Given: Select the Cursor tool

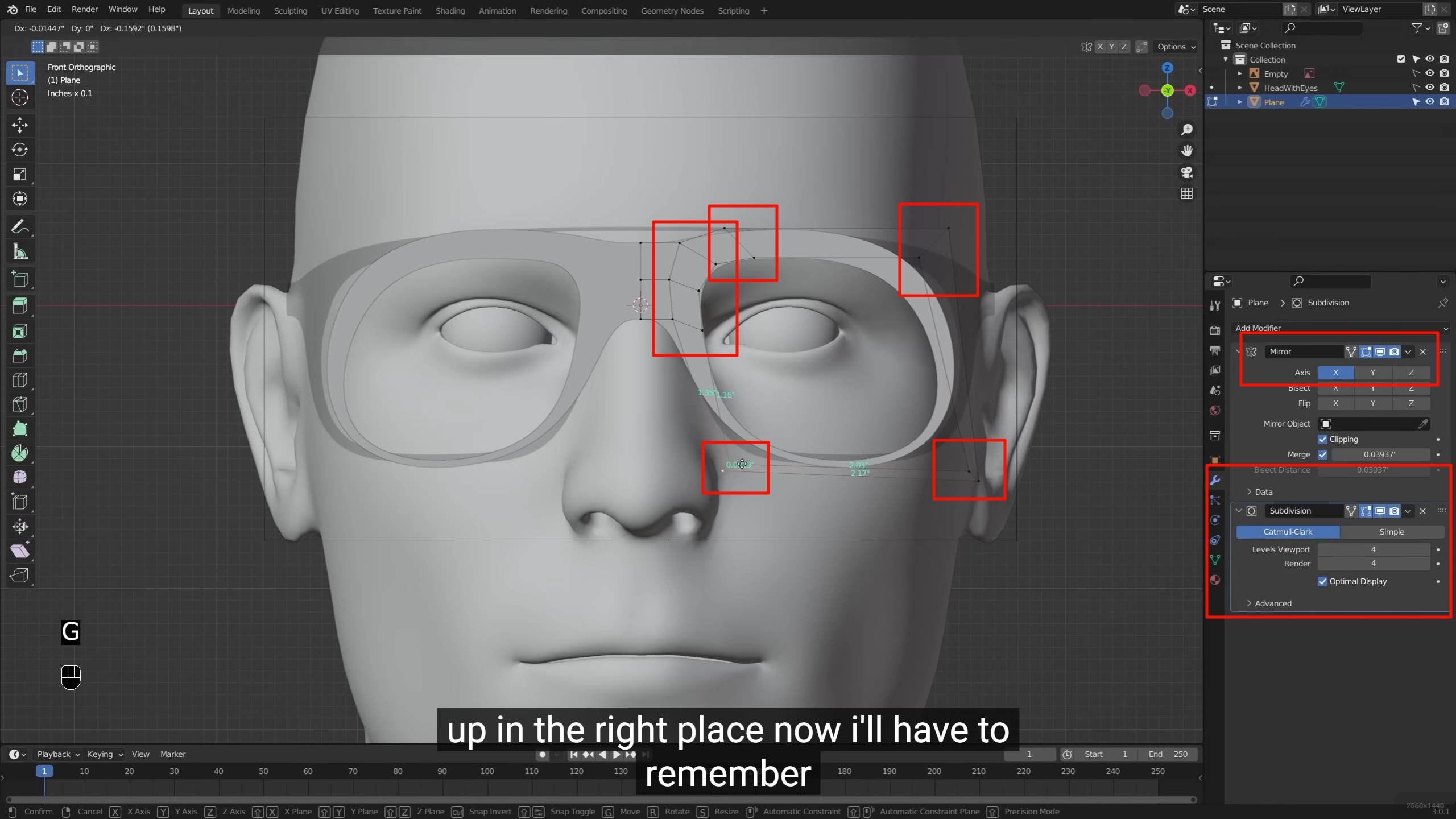Looking at the screenshot, I should [20, 97].
